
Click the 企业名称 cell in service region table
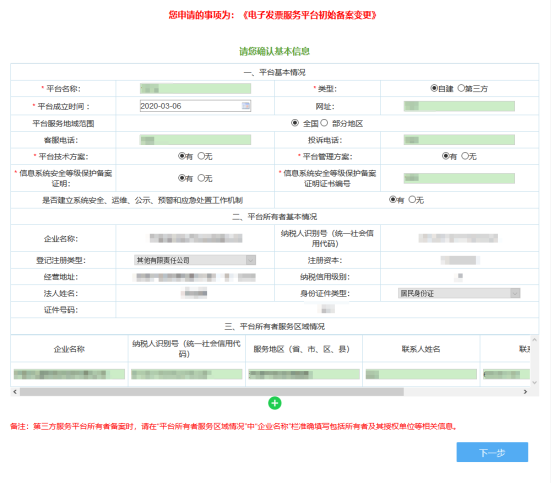point(69,374)
